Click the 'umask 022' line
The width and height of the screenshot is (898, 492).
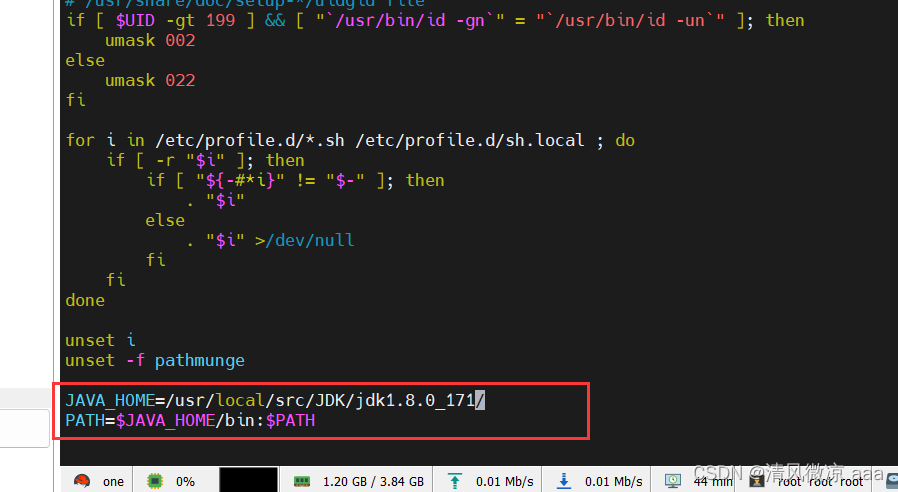pyautogui.click(x=150, y=80)
